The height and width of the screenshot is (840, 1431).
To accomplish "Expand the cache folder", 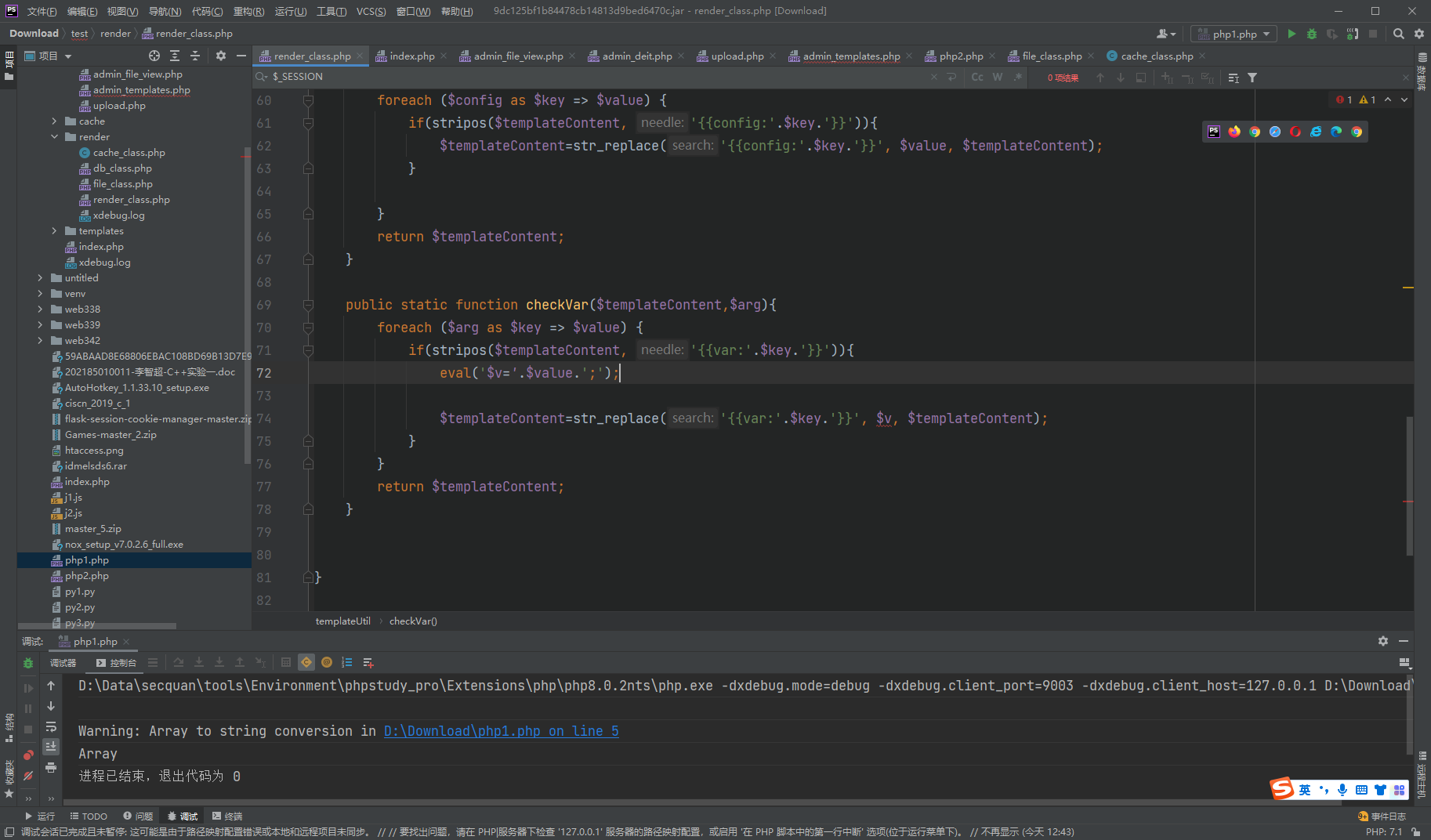I will coord(54,121).
